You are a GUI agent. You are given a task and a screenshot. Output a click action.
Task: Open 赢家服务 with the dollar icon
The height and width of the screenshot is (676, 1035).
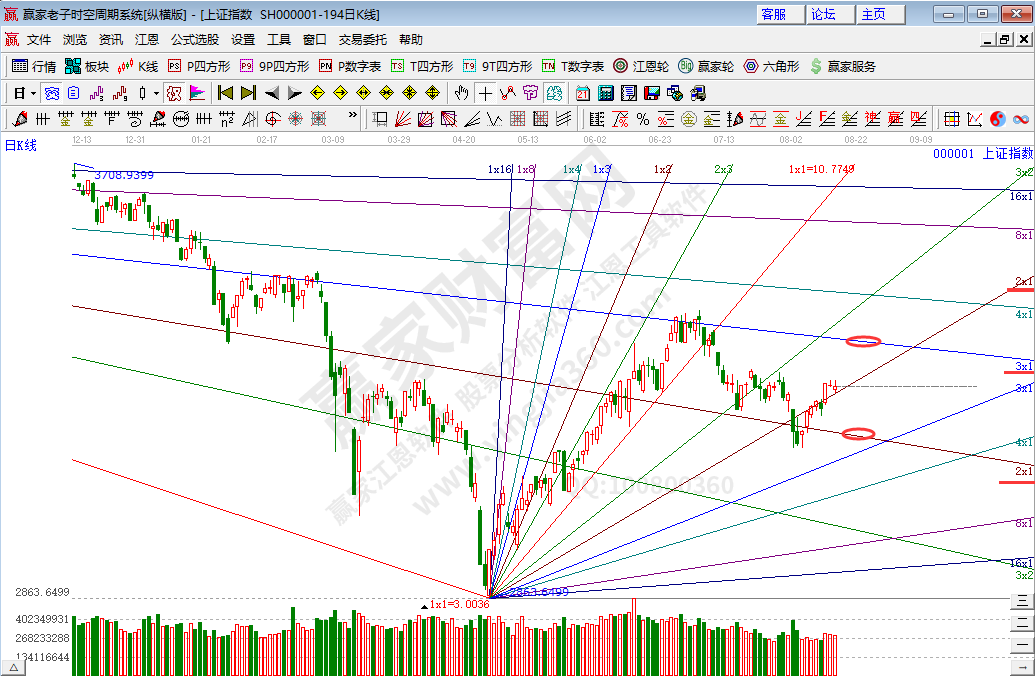click(842, 66)
